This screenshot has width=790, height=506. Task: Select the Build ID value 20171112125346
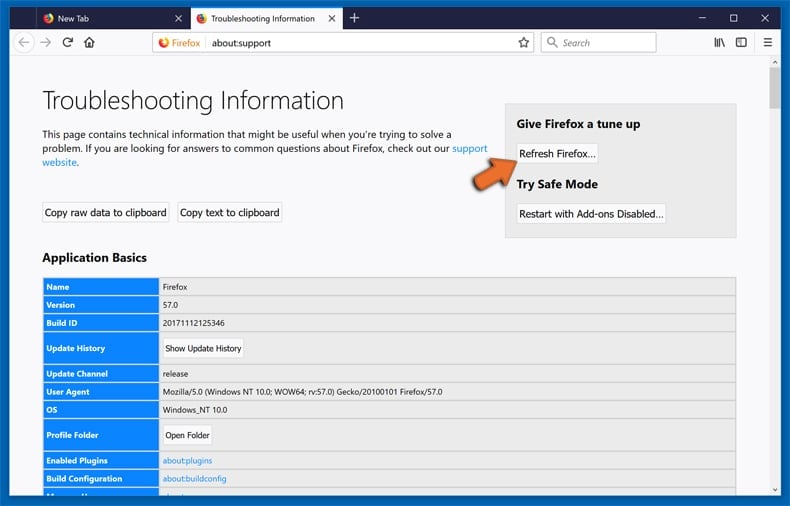coord(193,323)
